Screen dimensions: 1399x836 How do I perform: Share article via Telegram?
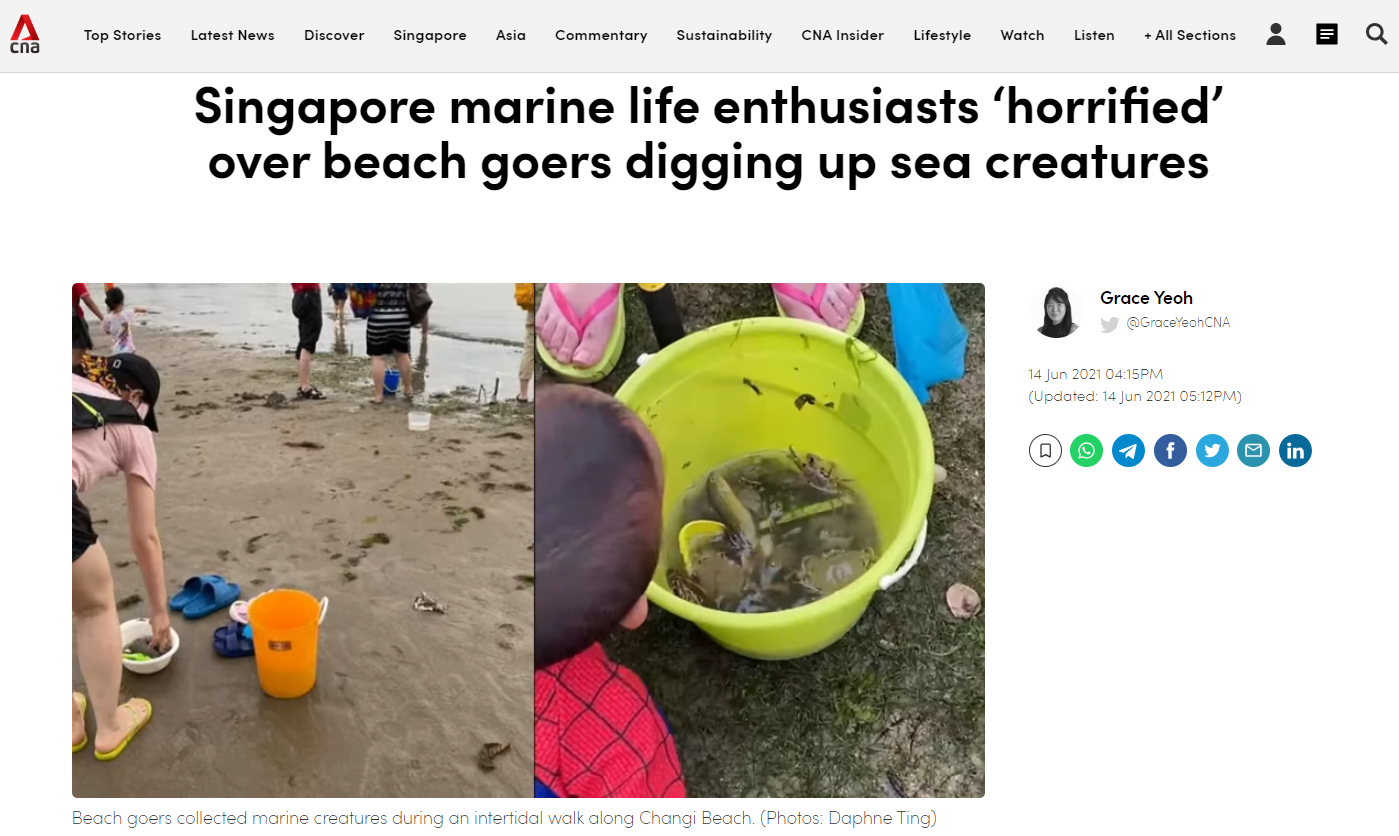[1129, 451]
